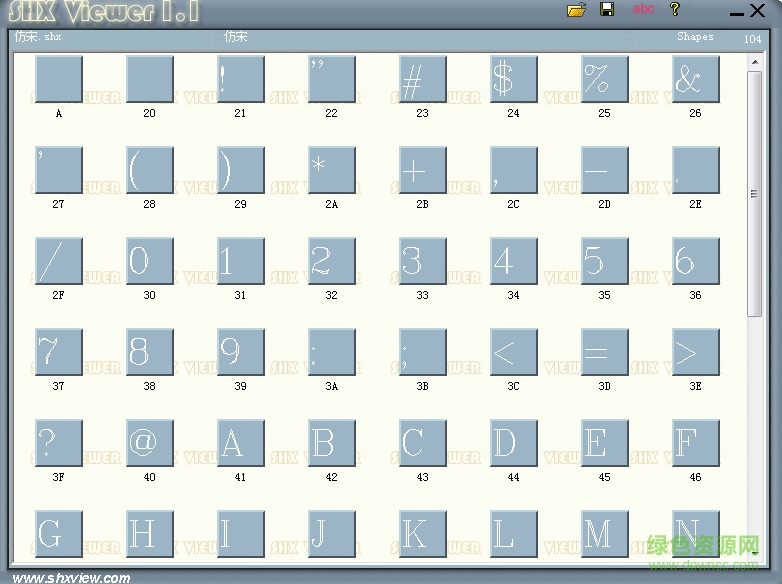Click the scrollbar up arrow
The height and width of the screenshot is (584, 782).
point(755,64)
